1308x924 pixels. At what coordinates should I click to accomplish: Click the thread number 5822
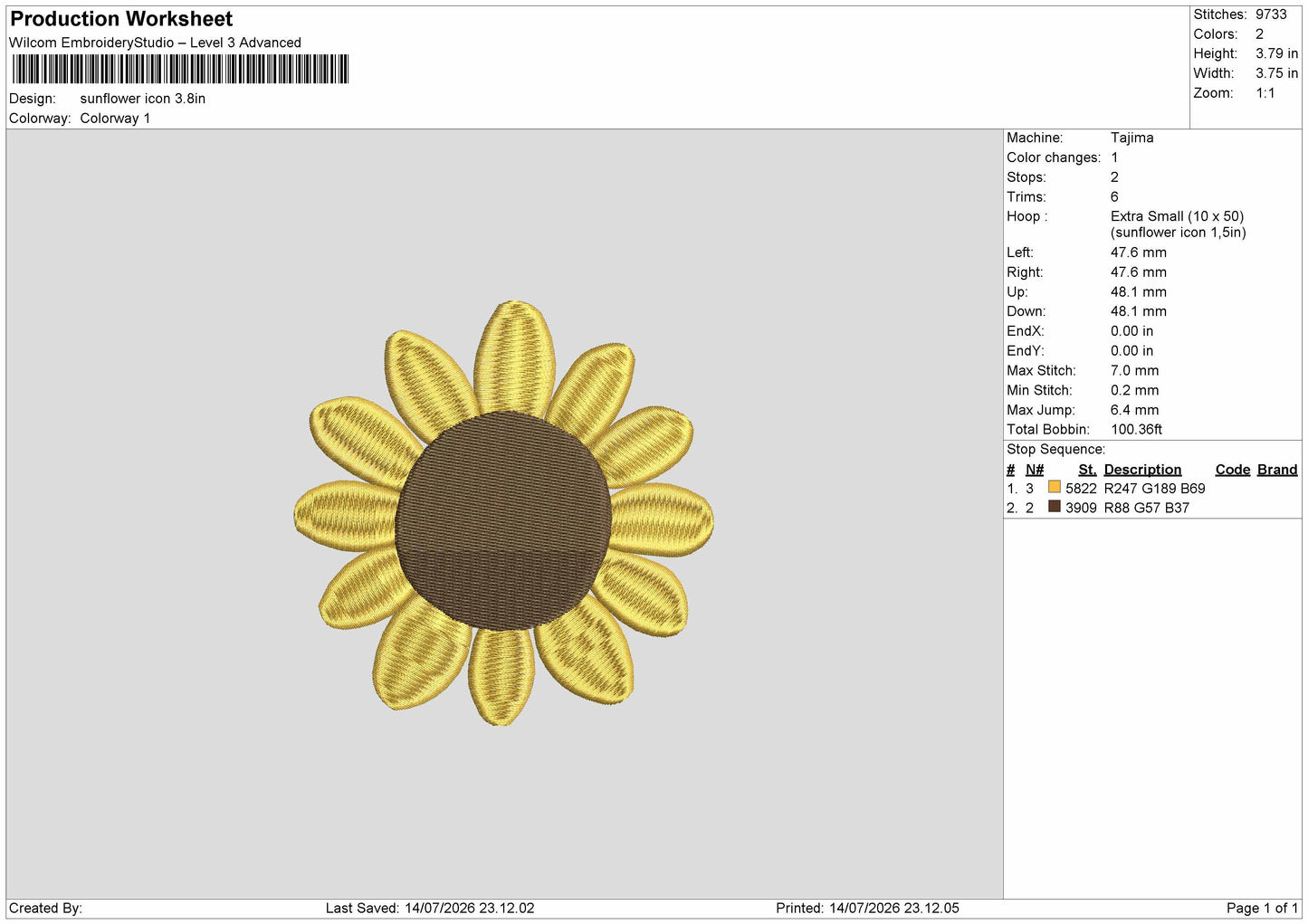pos(1081,489)
